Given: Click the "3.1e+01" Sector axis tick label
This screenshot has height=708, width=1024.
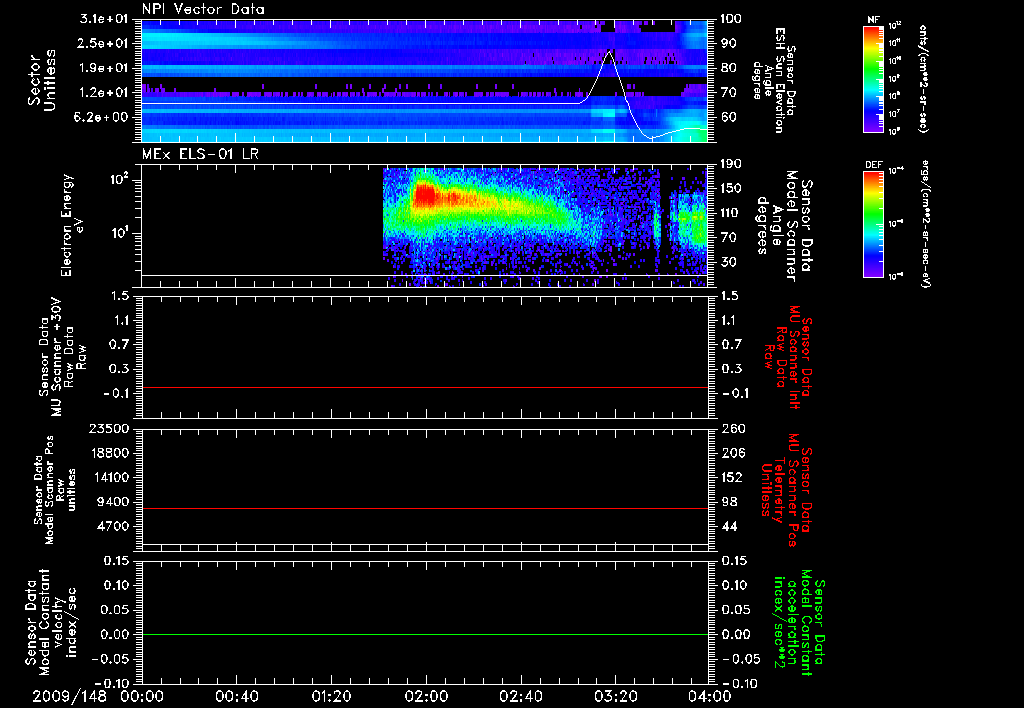Looking at the screenshot, I should (x=104, y=19).
